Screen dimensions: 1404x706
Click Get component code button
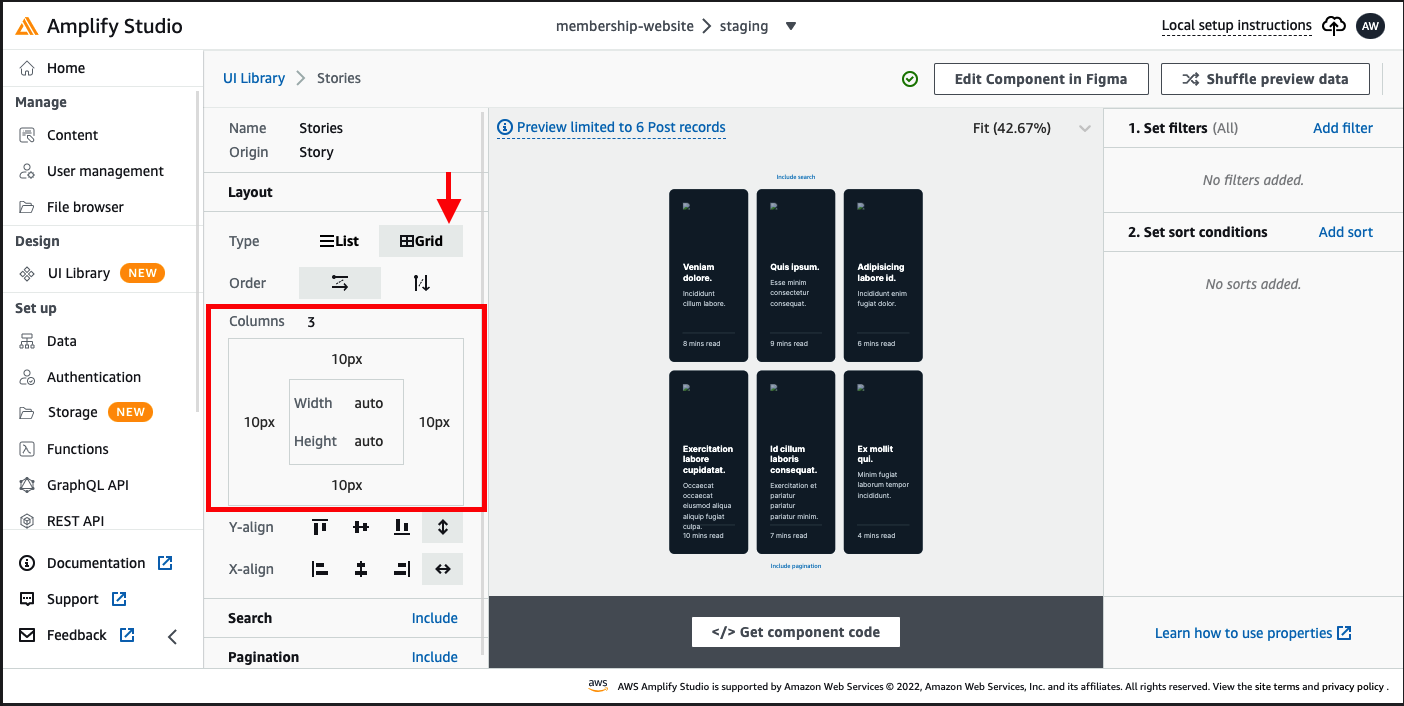pyautogui.click(x=795, y=632)
